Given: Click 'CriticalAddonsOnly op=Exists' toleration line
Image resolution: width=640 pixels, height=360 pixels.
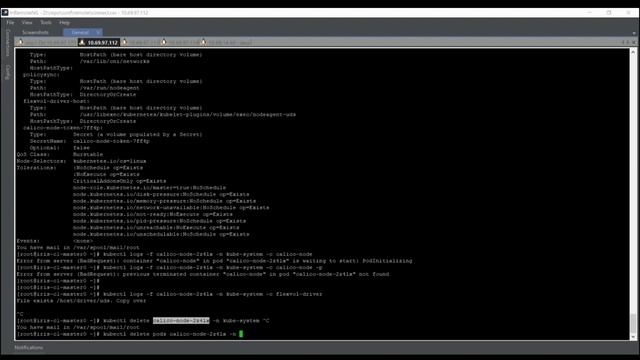Looking at the screenshot, I should (120, 181).
